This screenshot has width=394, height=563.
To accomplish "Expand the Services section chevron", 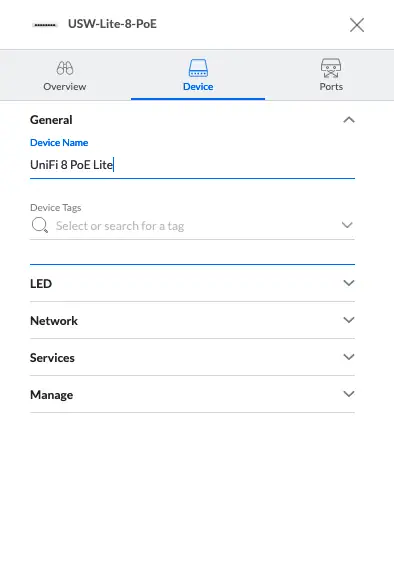I will tap(349, 357).
